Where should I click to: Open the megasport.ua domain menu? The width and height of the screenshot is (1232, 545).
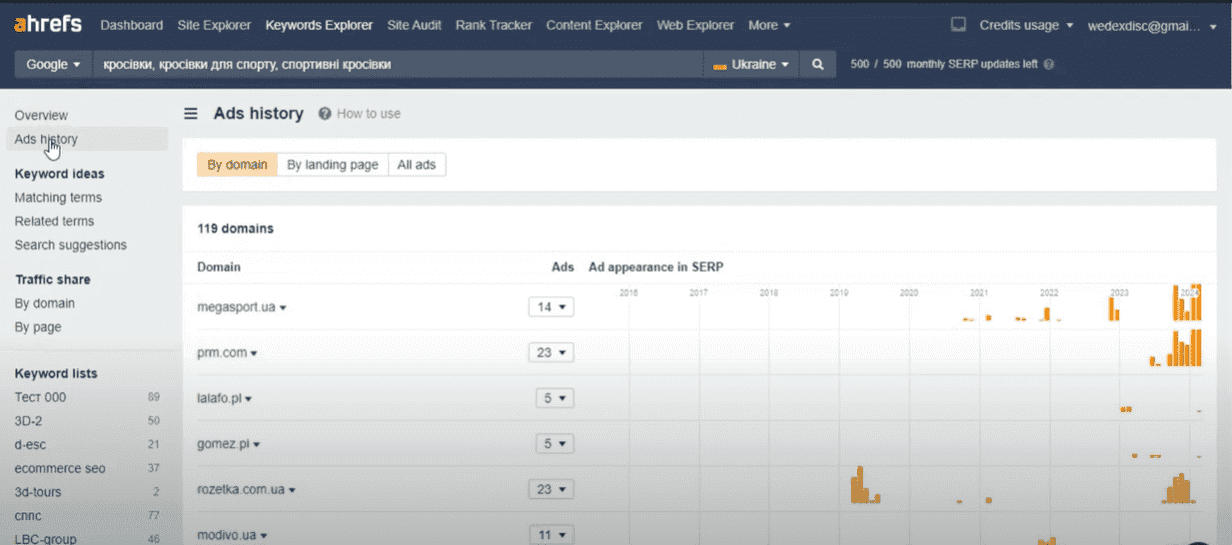(242, 307)
